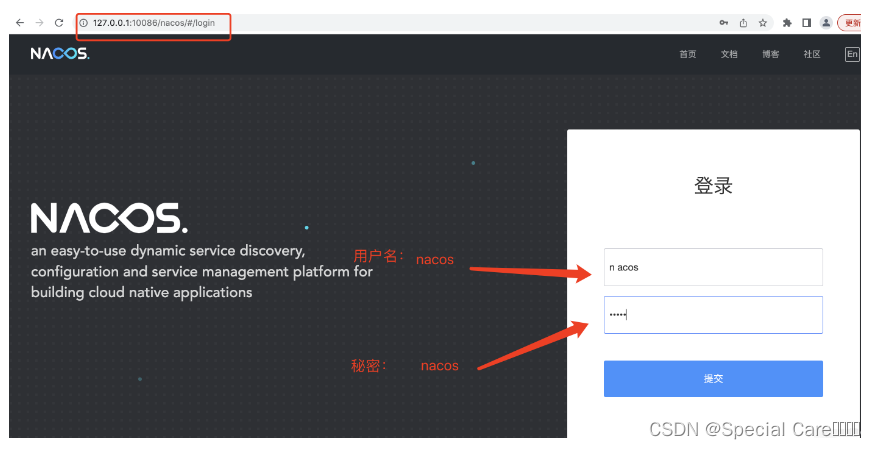
Task: Bookmark this page with the star icon
Action: pos(763,23)
